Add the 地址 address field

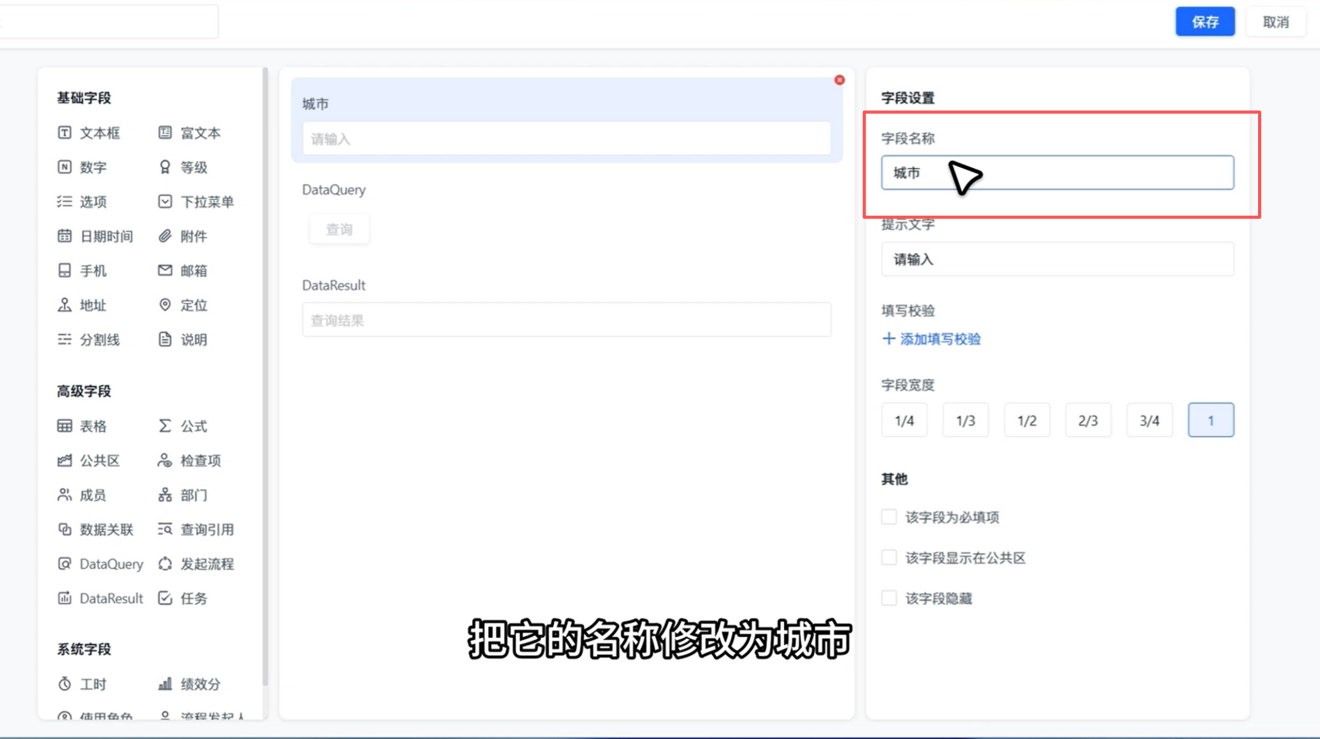pos(82,305)
